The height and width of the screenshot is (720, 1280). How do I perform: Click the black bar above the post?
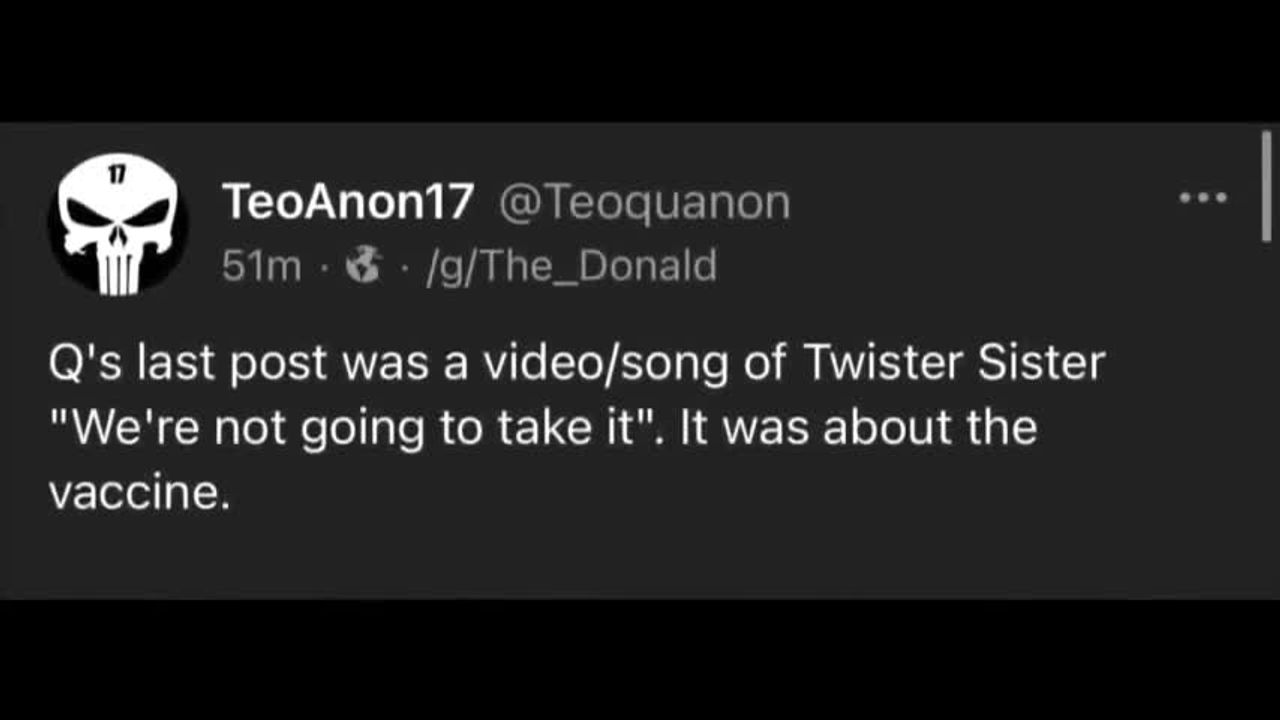[640, 60]
